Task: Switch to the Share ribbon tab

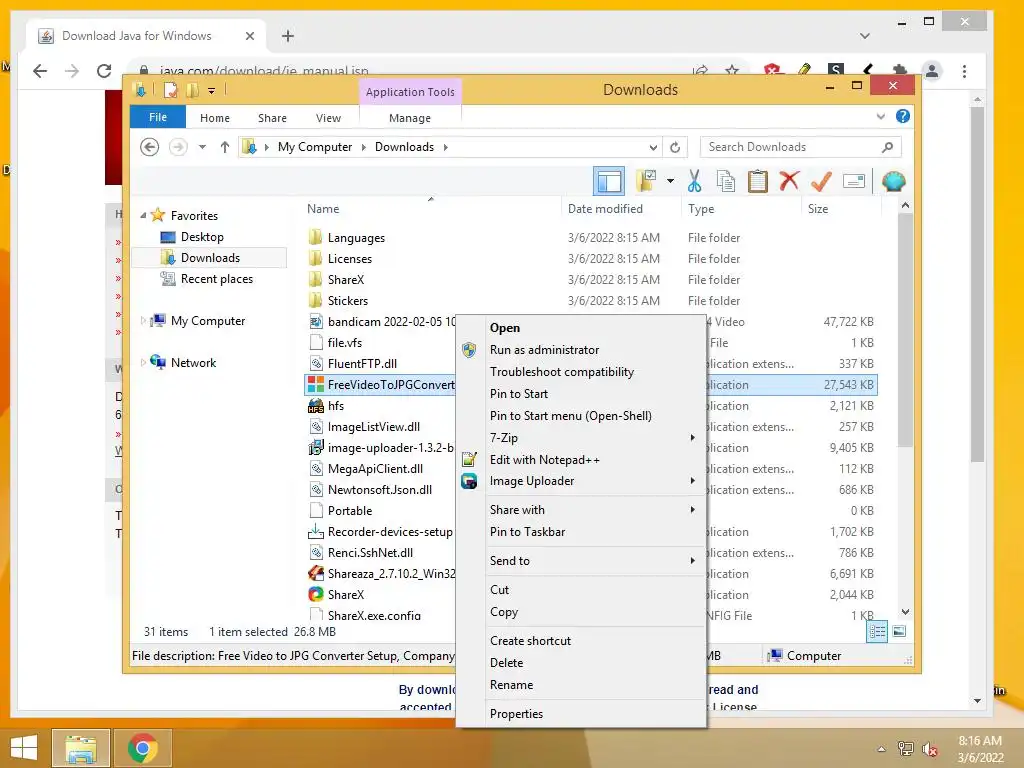Action: (x=272, y=118)
